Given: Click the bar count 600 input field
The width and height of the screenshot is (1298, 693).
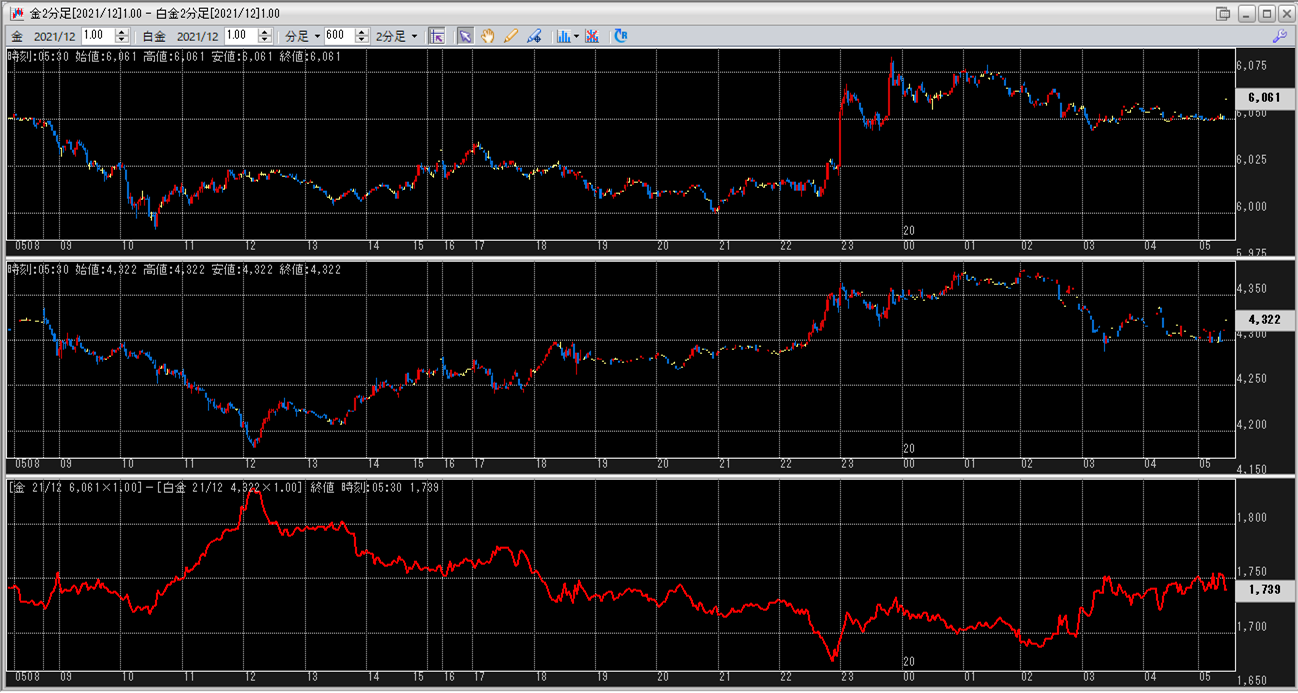Looking at the screenshot, I should point(336,36).
